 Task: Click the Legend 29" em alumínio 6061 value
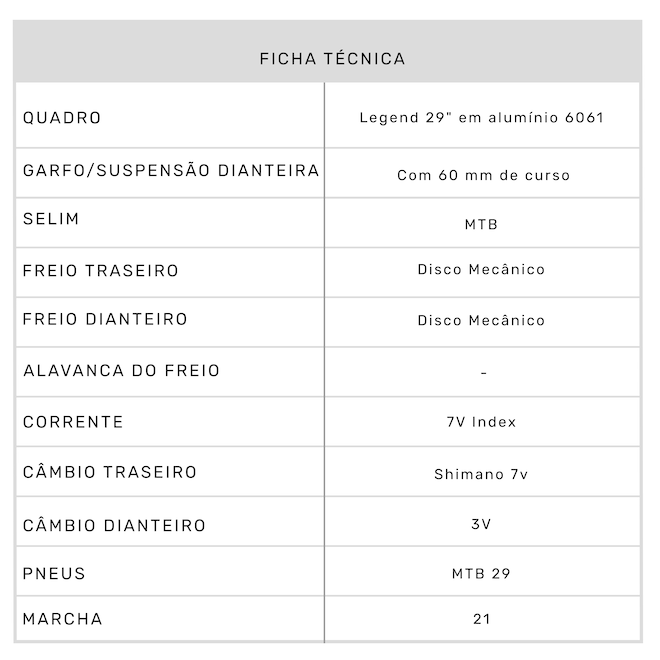(x=482, y=118)
